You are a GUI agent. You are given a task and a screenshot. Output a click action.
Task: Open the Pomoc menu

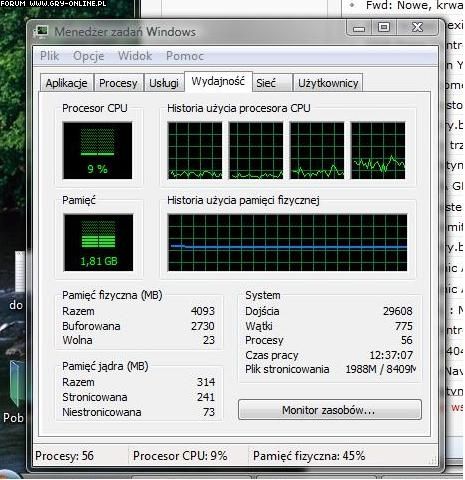pos(185,56)
